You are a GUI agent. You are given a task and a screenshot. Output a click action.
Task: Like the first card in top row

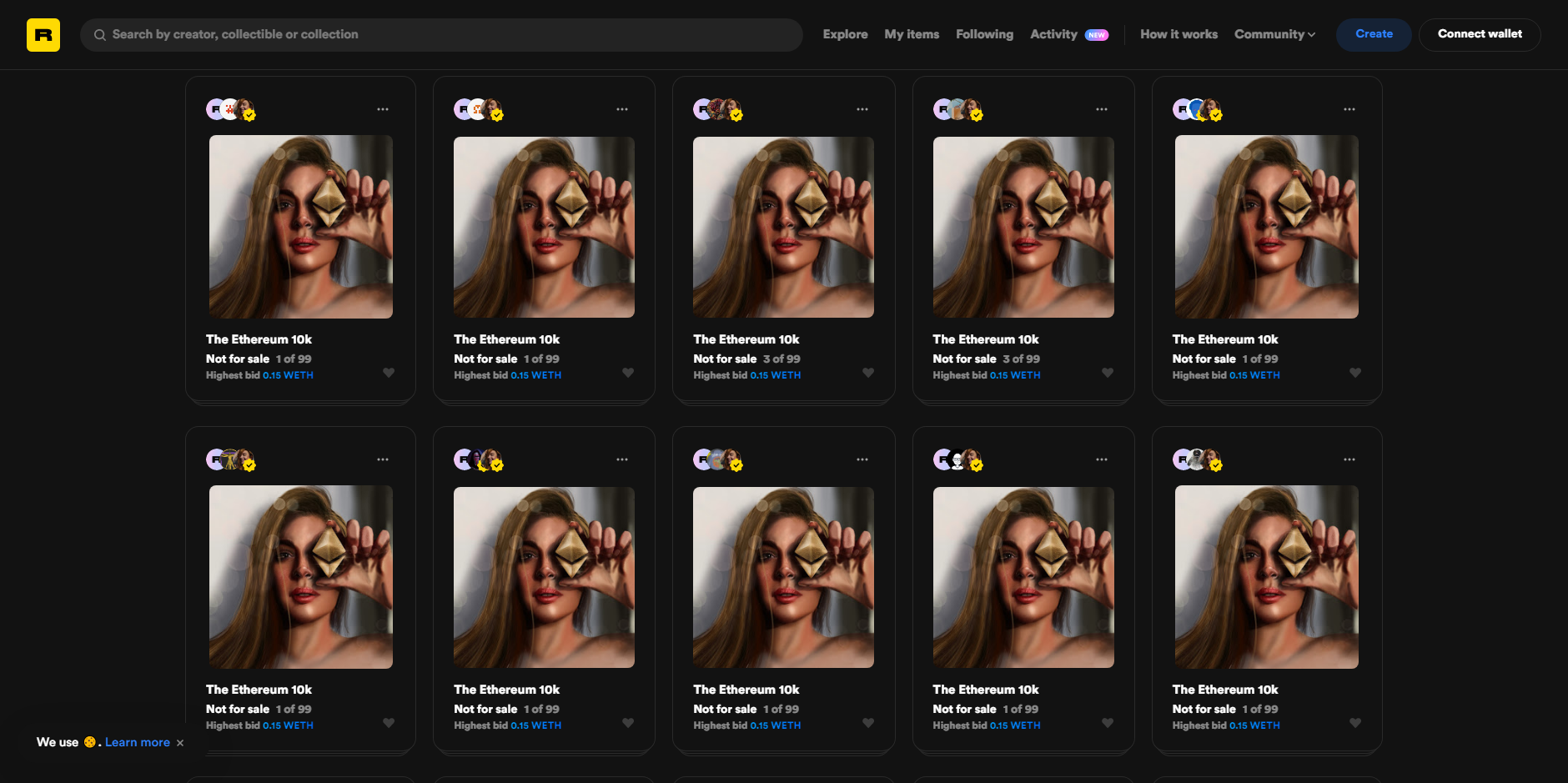(x=389, y=373)
